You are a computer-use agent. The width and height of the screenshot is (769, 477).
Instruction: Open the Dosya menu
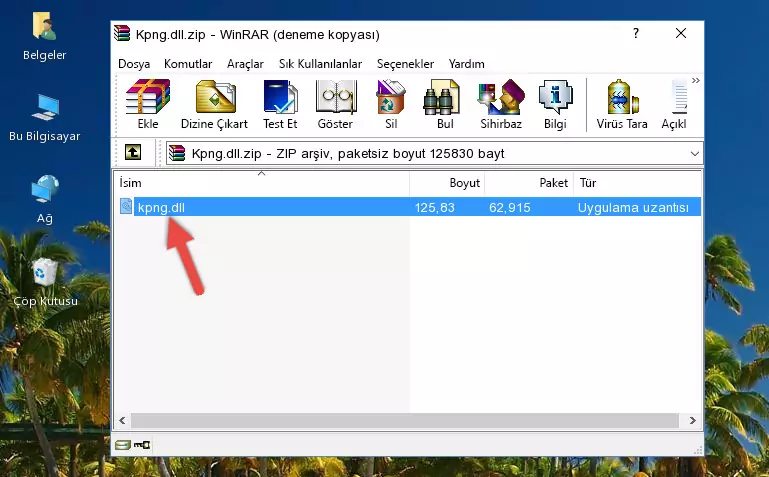pos(134,64)
